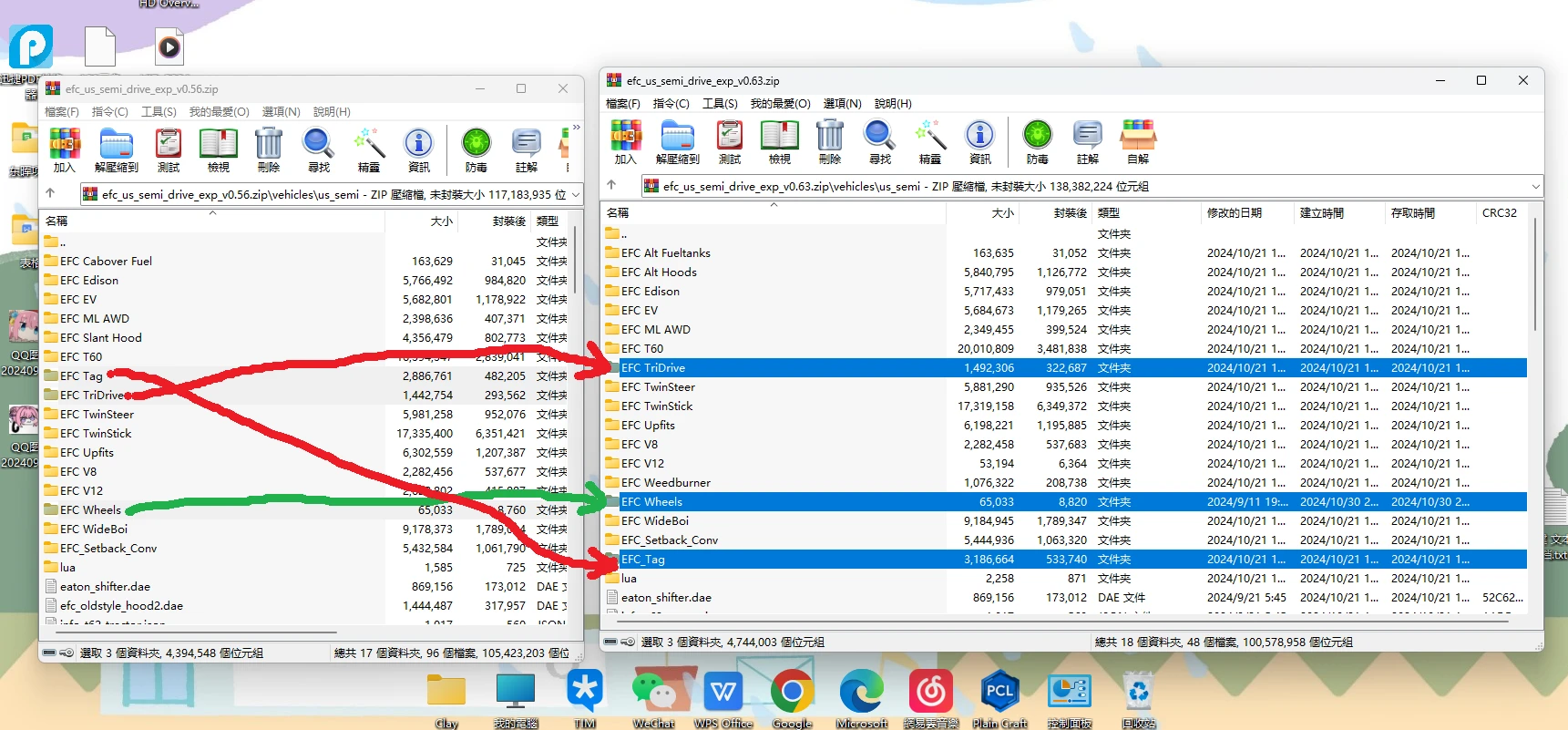Sort by 名稱 column in v0.63 window
This screenshot has height=730, width=1568.
(x=774, y=213)
